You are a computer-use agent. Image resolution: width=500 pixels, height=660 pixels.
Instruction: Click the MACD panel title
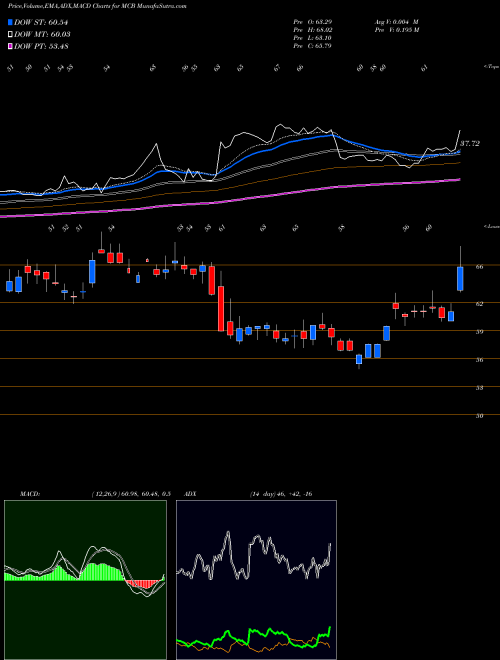(x=30, y=494)
